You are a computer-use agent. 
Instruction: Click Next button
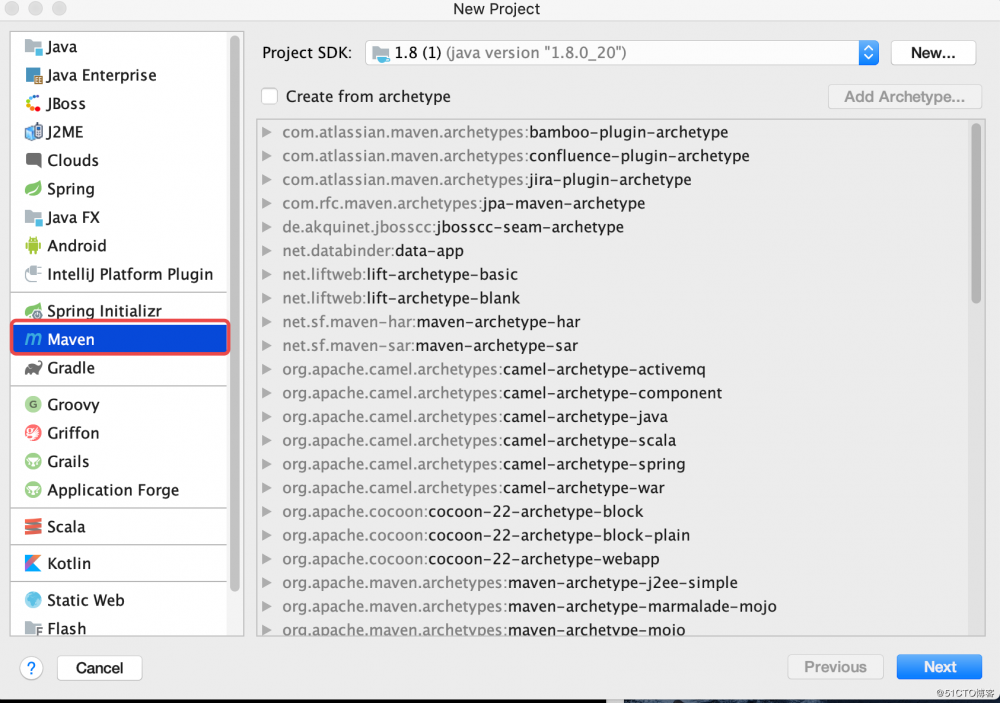[x=939, y=667]
